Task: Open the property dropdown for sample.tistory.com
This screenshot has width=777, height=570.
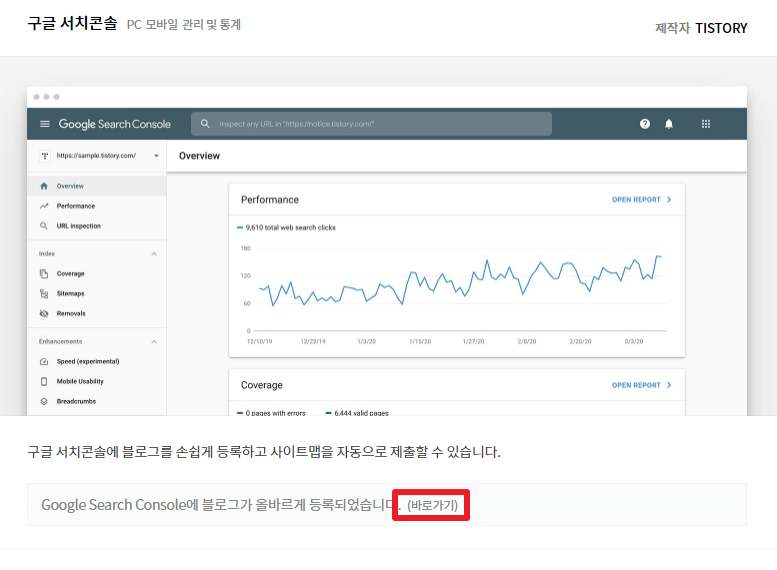Action: pyautogui.click(x=156, y=156)
